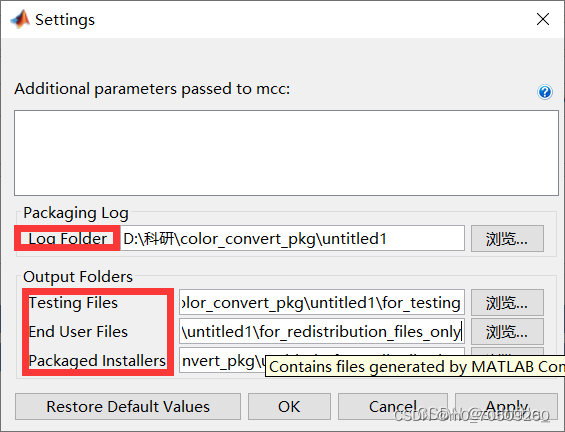The width and height of the screenshot is (565, 432).
Task: Browse for the Log Folder location
Action: point(507,239)
